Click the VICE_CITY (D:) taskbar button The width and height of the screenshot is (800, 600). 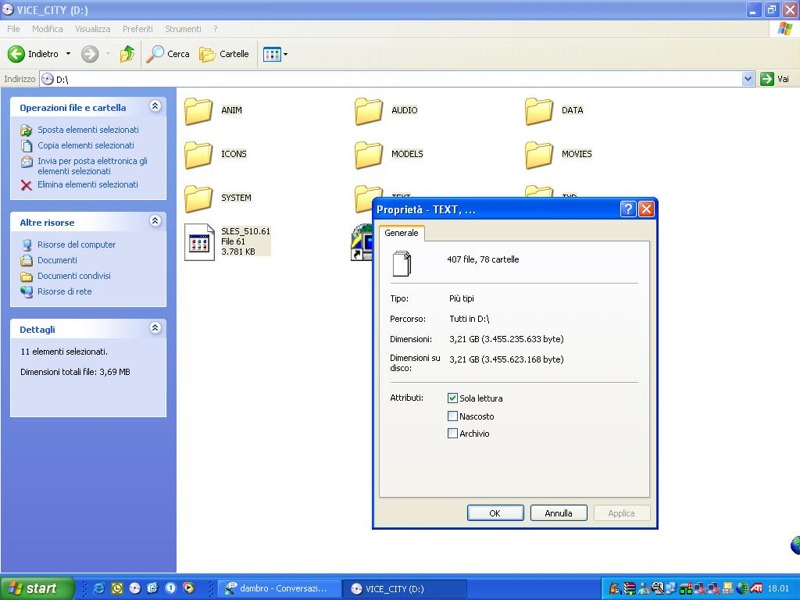(403, 588)
